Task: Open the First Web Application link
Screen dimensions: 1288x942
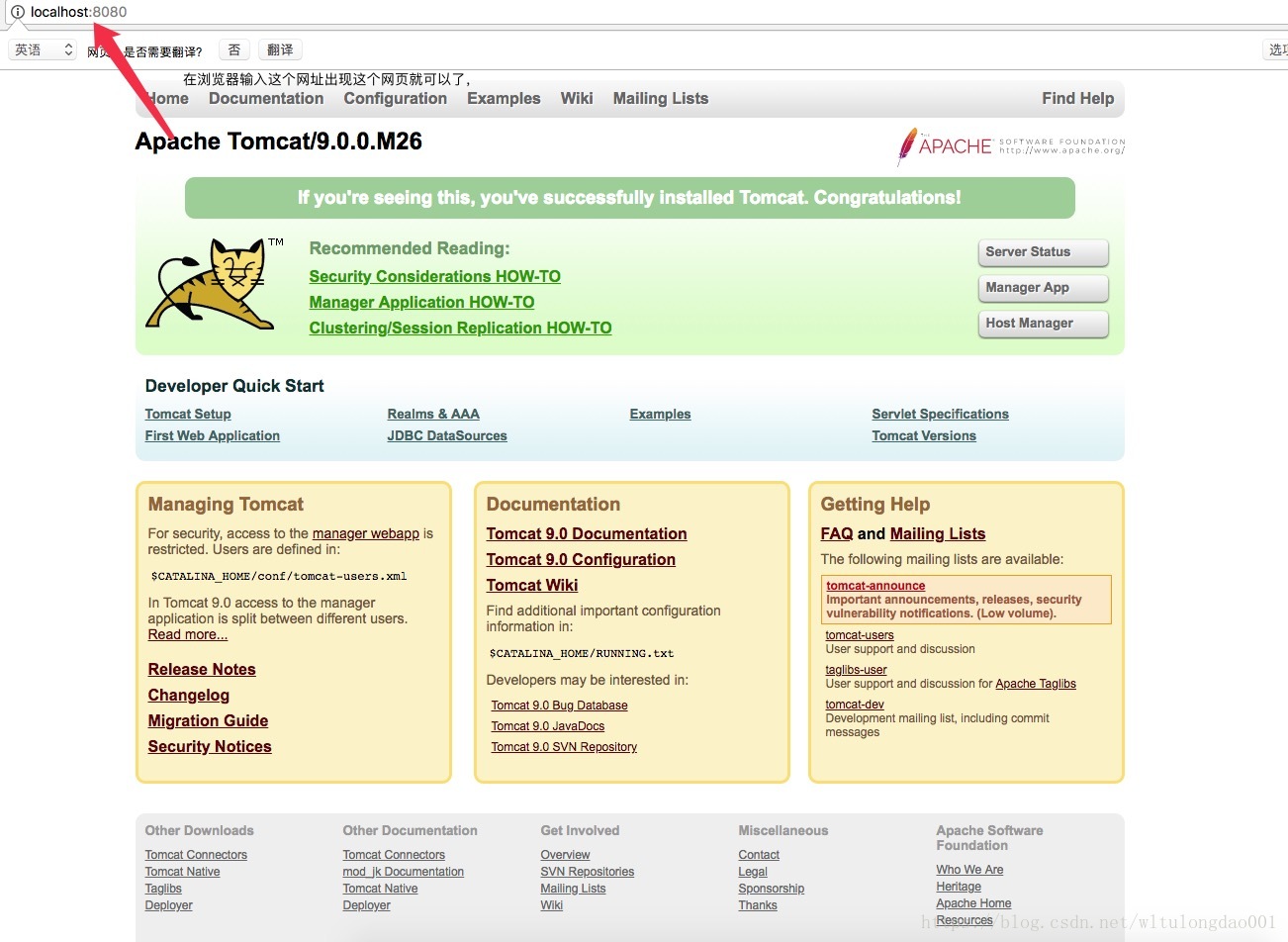Action: pos(213,435)
